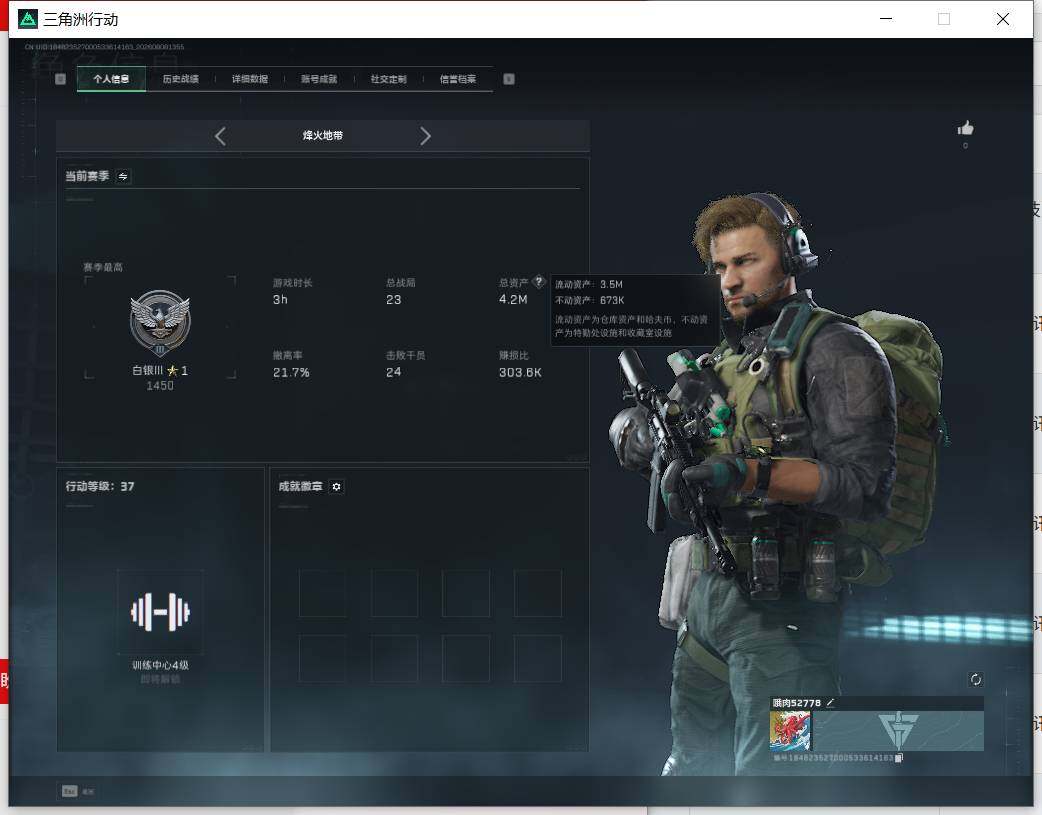
Task: Click the 训练中心 dumbbell icon
Action: pyautogui.click(x=160, y=612)
